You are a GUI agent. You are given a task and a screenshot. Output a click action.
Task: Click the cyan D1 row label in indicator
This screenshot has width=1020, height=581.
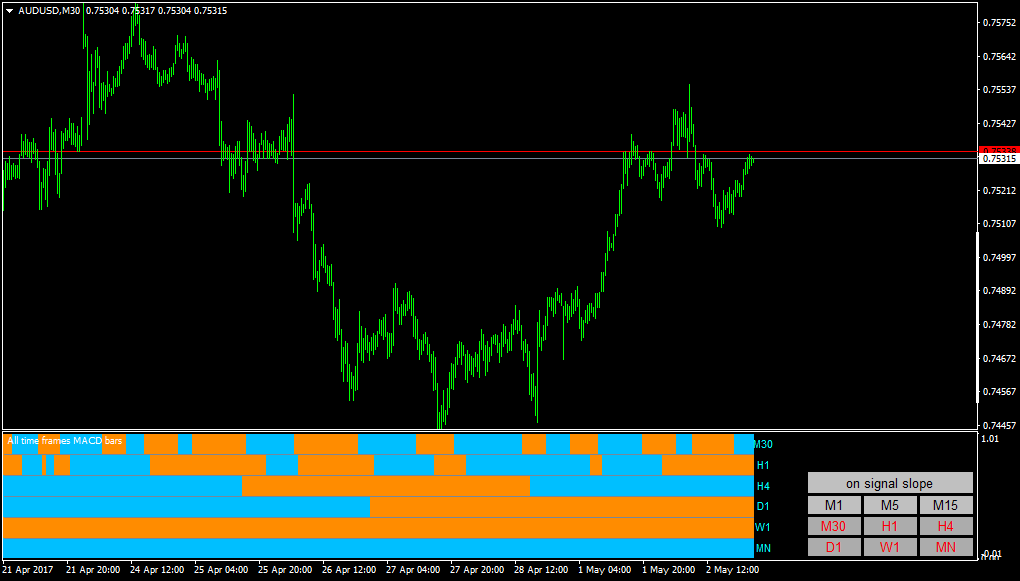pos(763,506)
